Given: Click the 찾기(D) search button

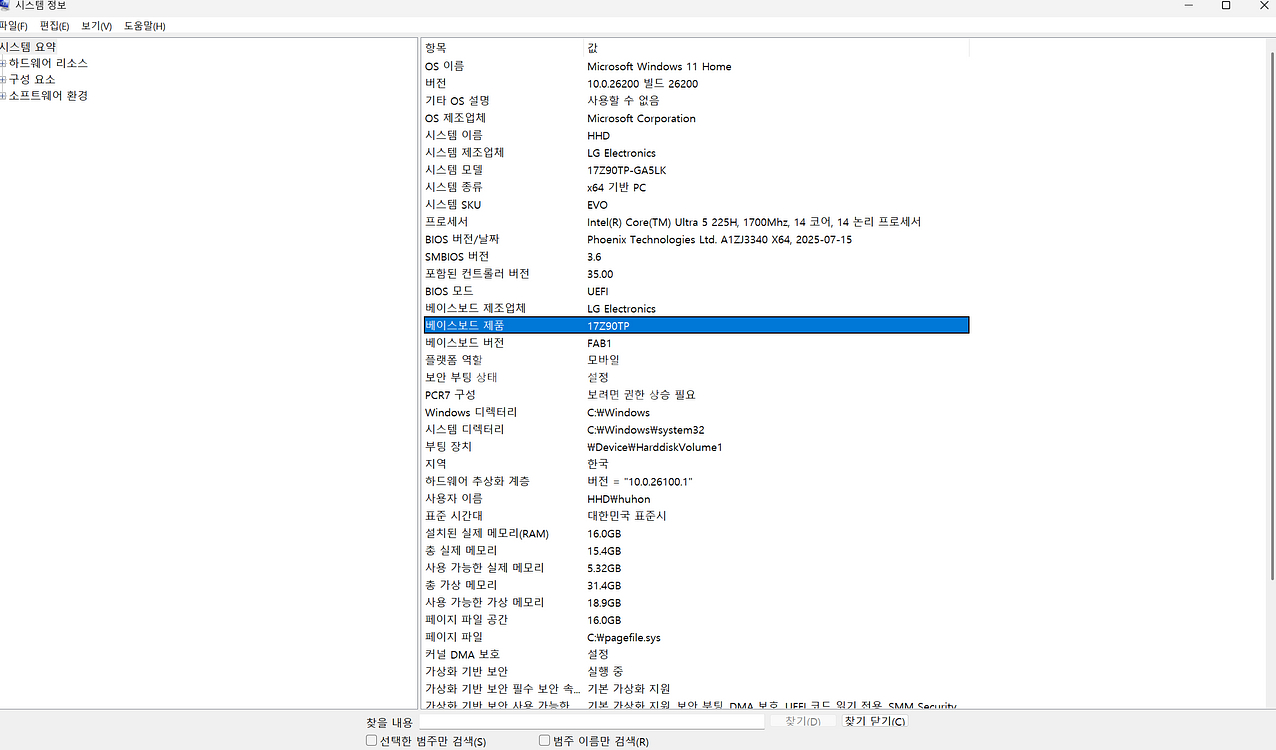Looking at the screenshot, I should [x=803, y=721].
